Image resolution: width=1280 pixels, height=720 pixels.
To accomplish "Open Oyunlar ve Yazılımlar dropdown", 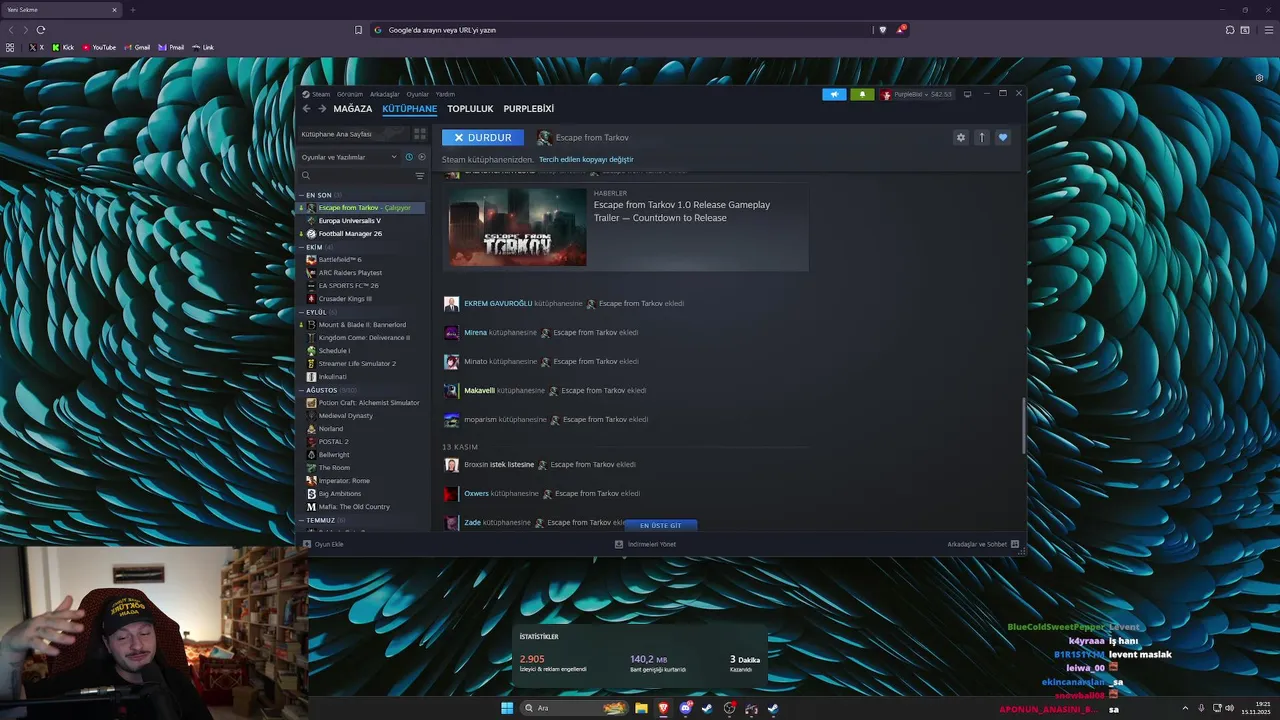I will tap(349, 157).
